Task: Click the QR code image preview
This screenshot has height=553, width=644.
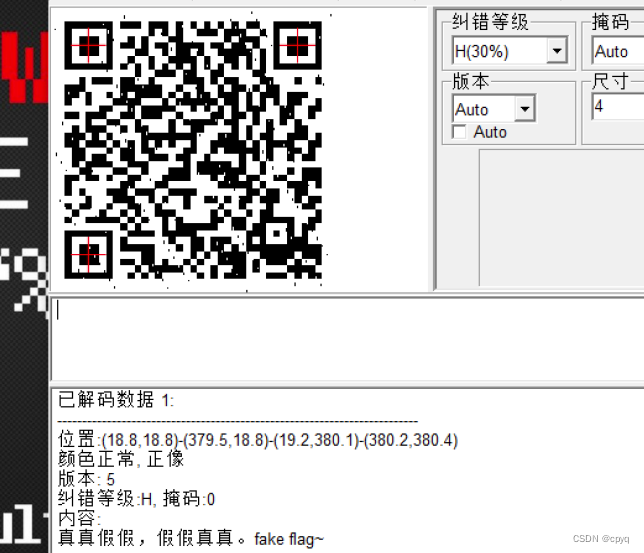Action: tap(193, 150)
